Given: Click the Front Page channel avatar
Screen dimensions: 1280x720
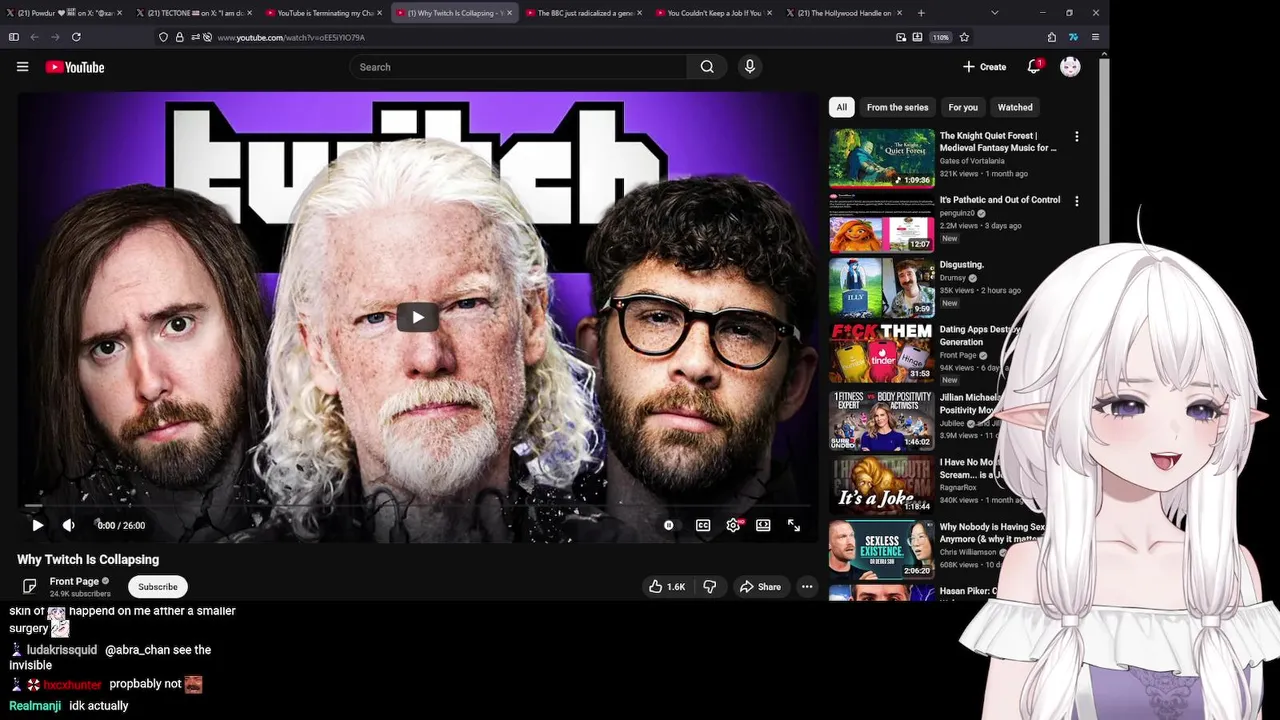Looking at the screenshot, I should [29, 586].
